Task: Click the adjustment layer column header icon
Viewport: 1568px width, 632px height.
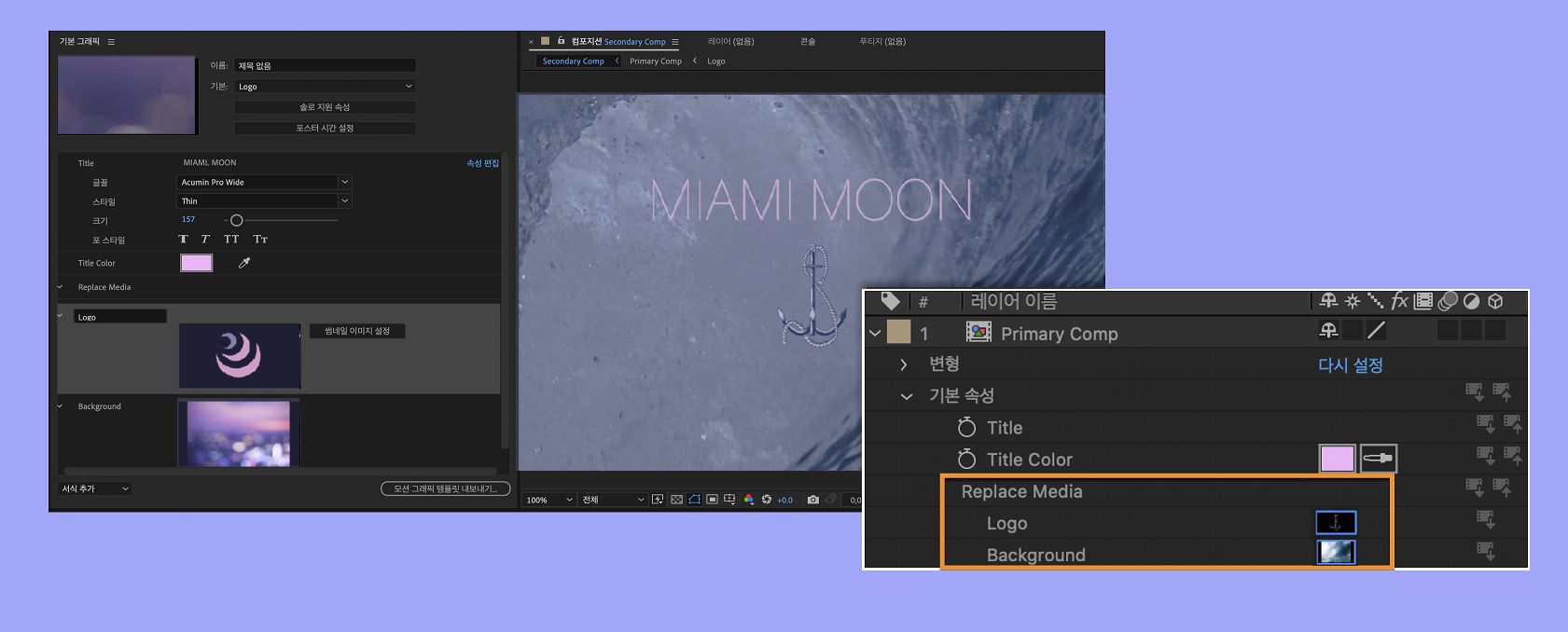Action: [x=1471, y=301]
